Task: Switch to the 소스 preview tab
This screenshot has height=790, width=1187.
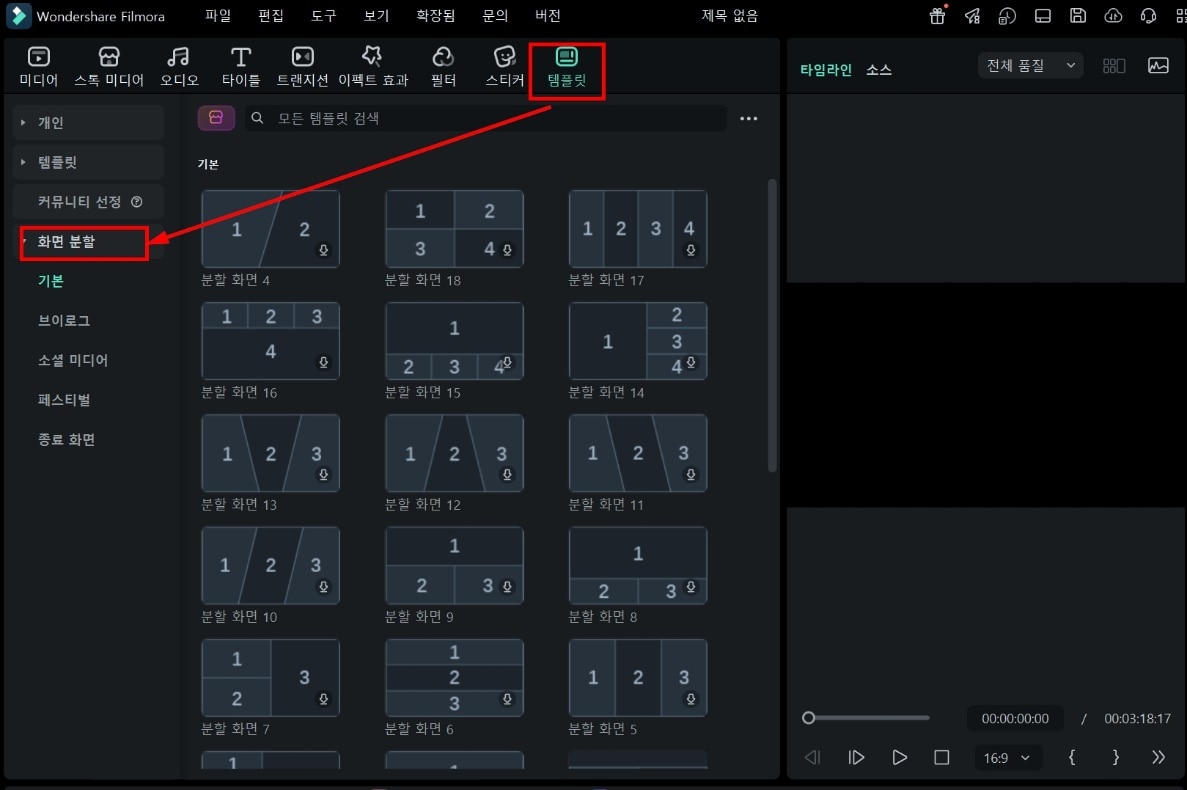Action: click(x=878, y=70)
